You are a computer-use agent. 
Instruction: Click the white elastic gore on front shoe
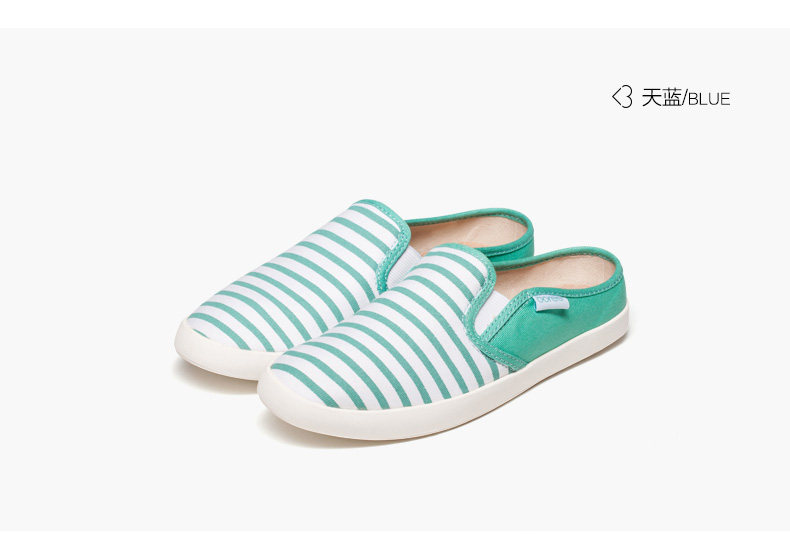pyautogui.click(x=491, y=312)
